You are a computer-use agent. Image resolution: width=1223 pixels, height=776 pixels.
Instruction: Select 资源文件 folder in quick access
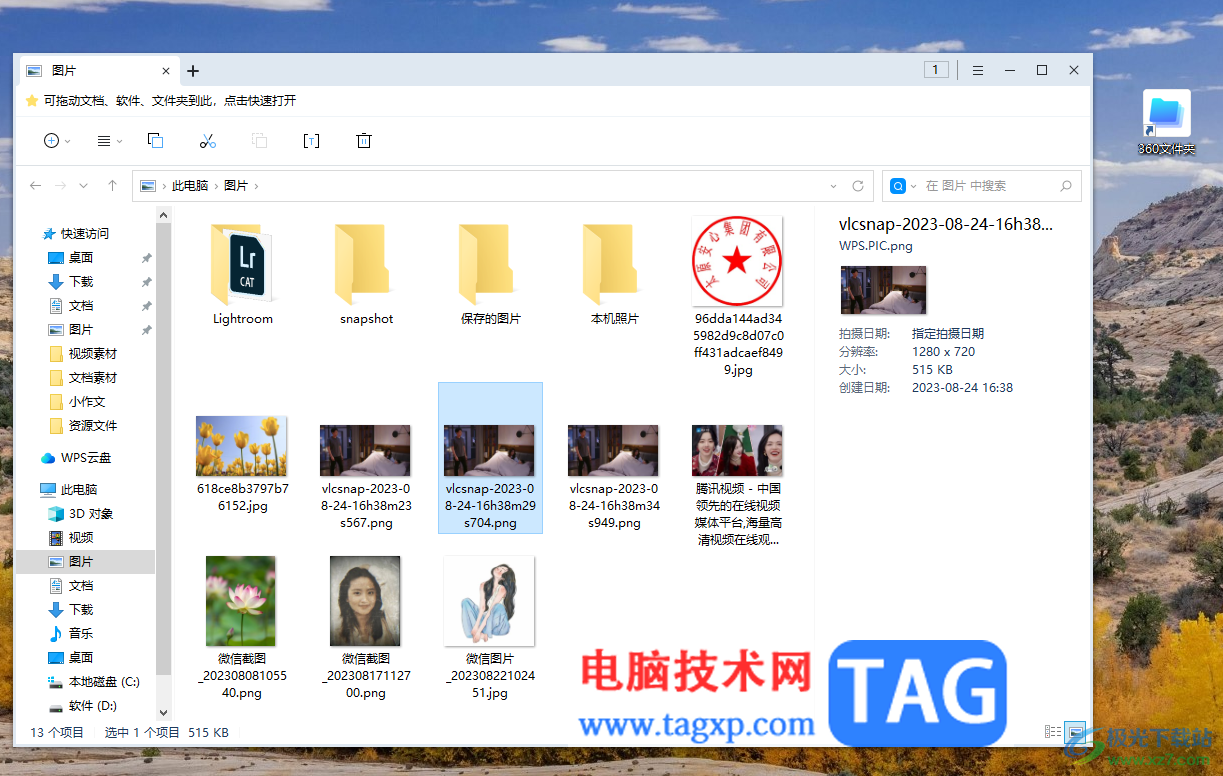84,426
